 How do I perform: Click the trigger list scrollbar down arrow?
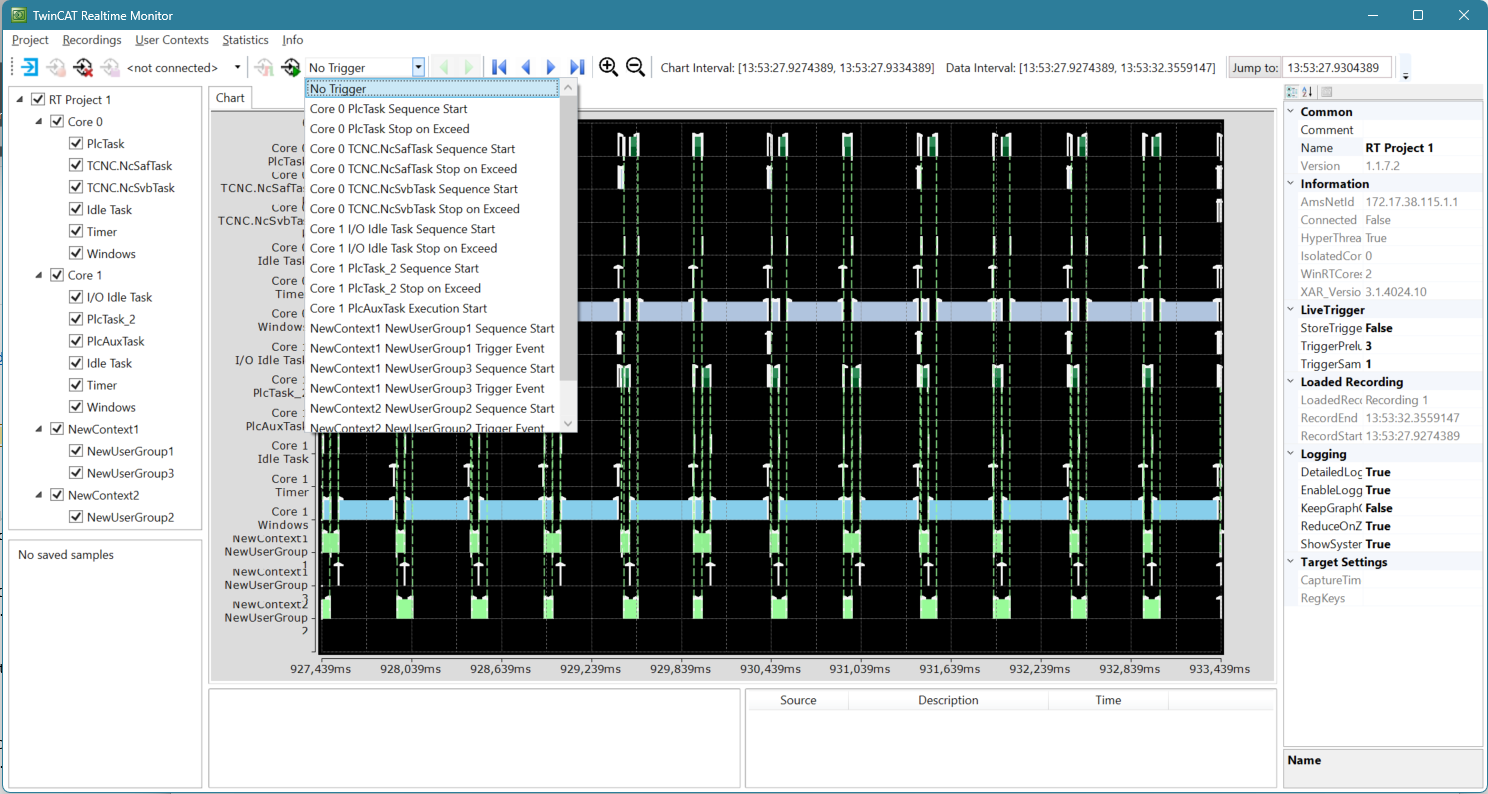[x=569, y=423]
